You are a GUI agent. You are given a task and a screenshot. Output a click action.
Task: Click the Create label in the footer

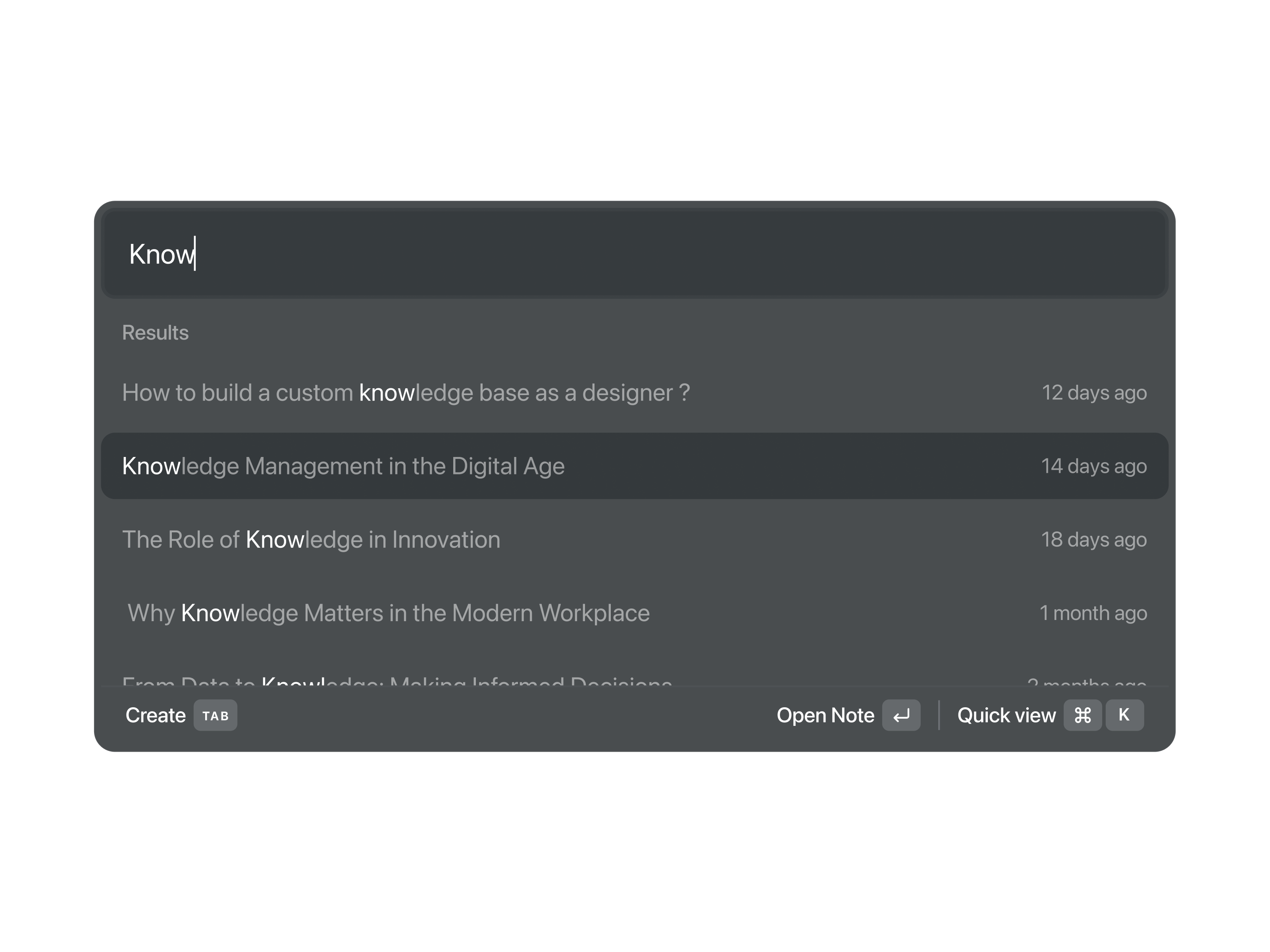(x=156, y=715)
